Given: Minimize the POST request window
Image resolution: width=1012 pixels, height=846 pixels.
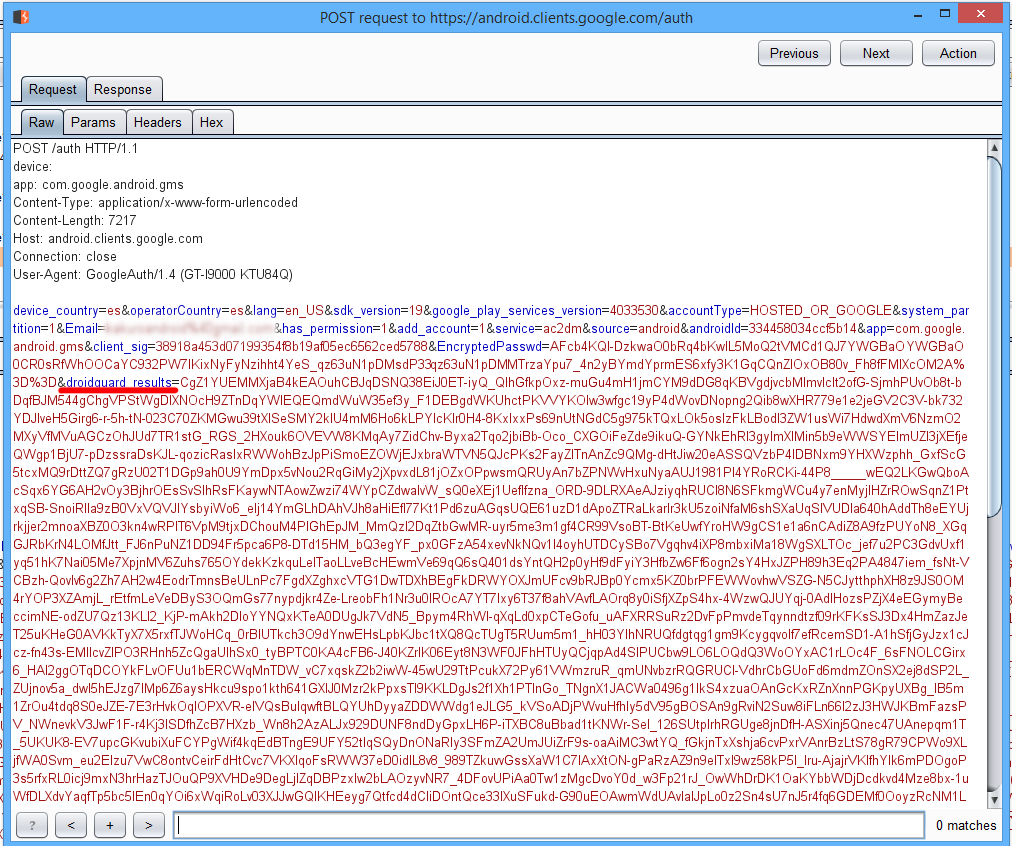Looking at the screenshot, I should click(918, 14).
